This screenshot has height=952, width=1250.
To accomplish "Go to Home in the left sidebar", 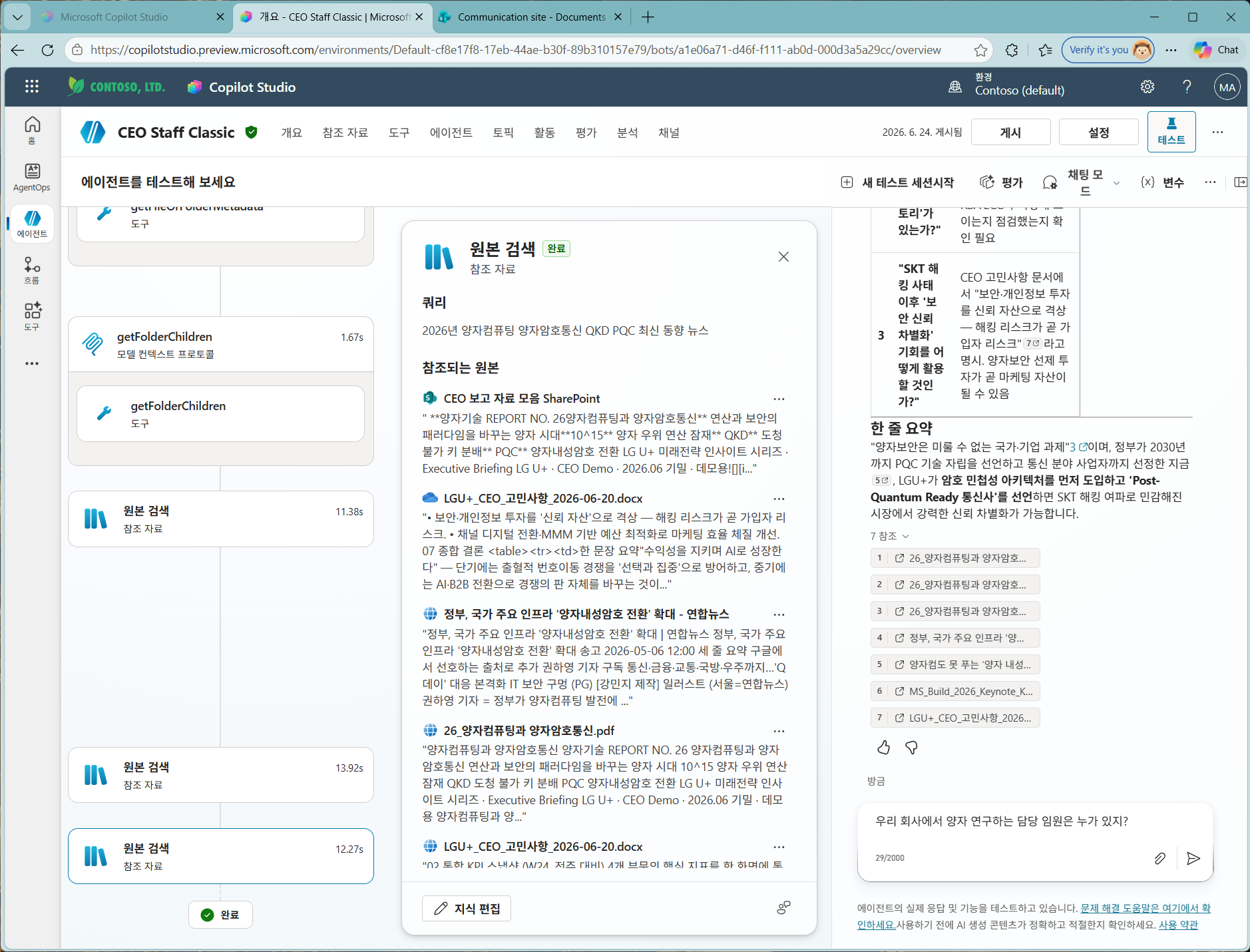I will click(32, 130).
